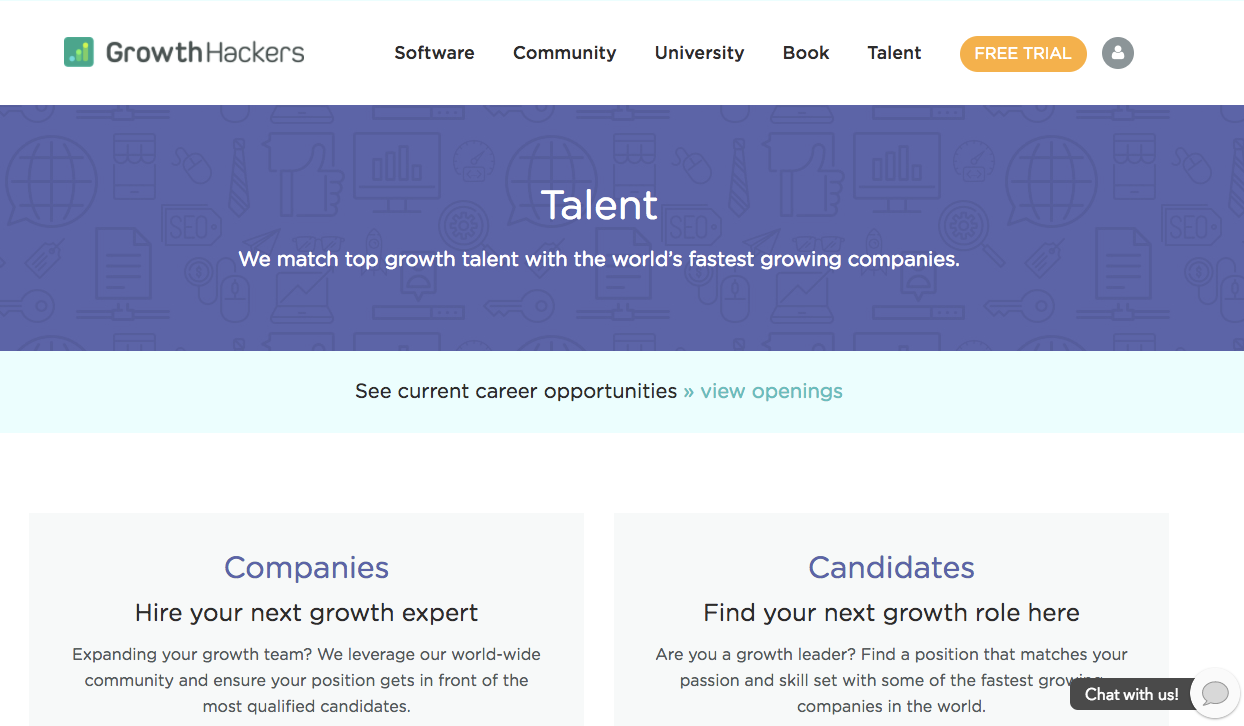Open the chat speech bubble icon
1244x726 pixels.
pyautogui.click(x=1215, y=693)
